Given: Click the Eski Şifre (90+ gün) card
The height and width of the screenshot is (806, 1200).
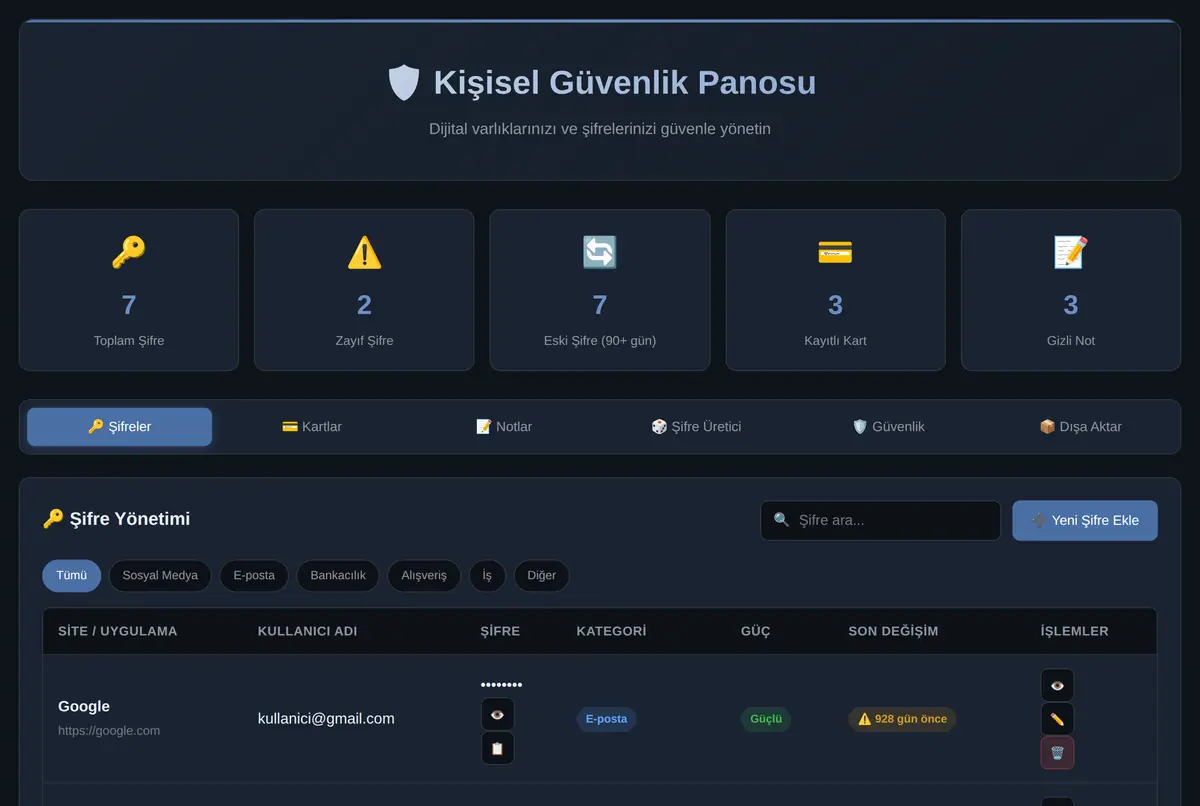Looking at the screenshot, I should tap(600, 290).
